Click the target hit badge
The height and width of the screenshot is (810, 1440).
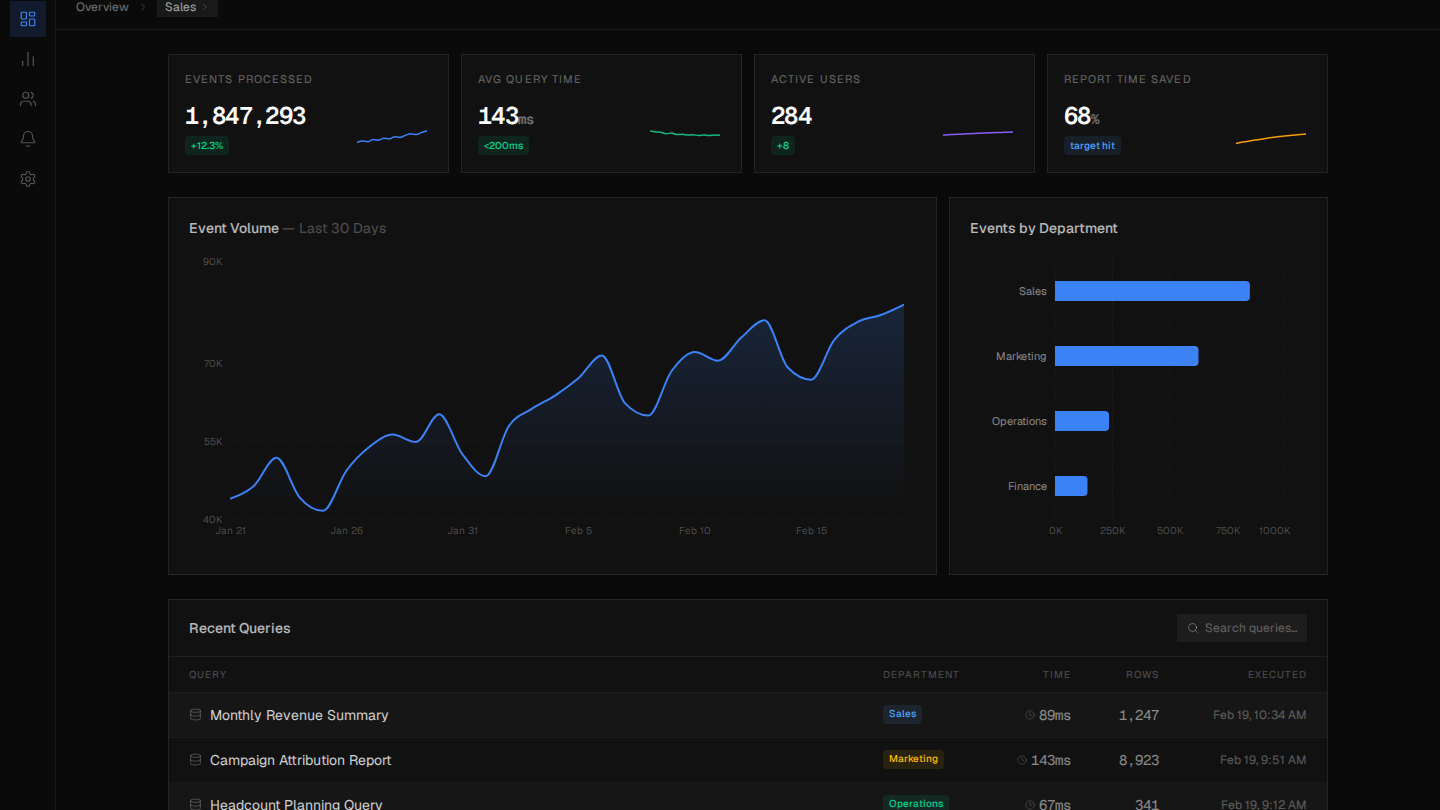click(x=1091, y=145)
